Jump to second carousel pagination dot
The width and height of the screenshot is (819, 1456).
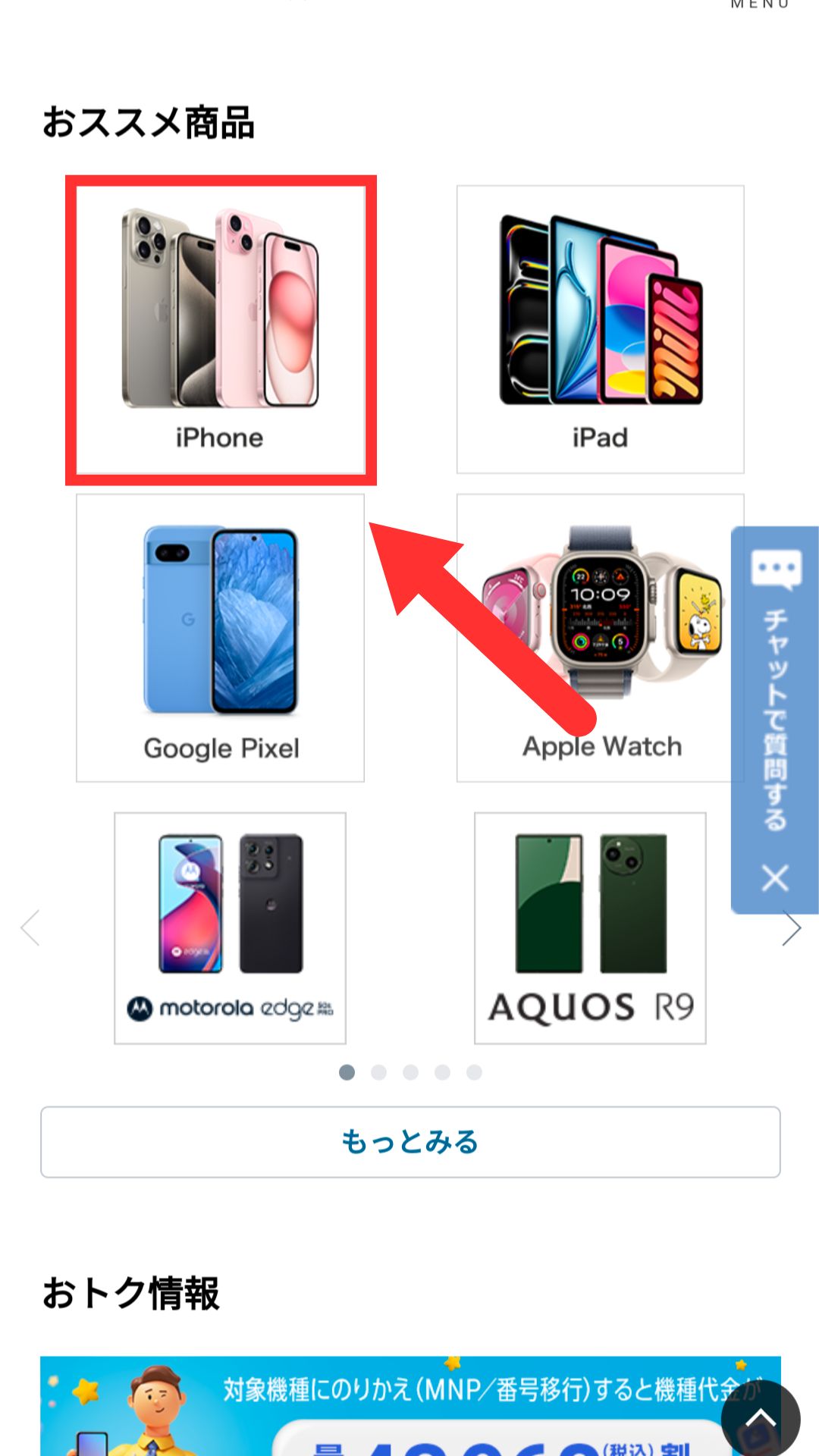click(x=378, y=1072)
